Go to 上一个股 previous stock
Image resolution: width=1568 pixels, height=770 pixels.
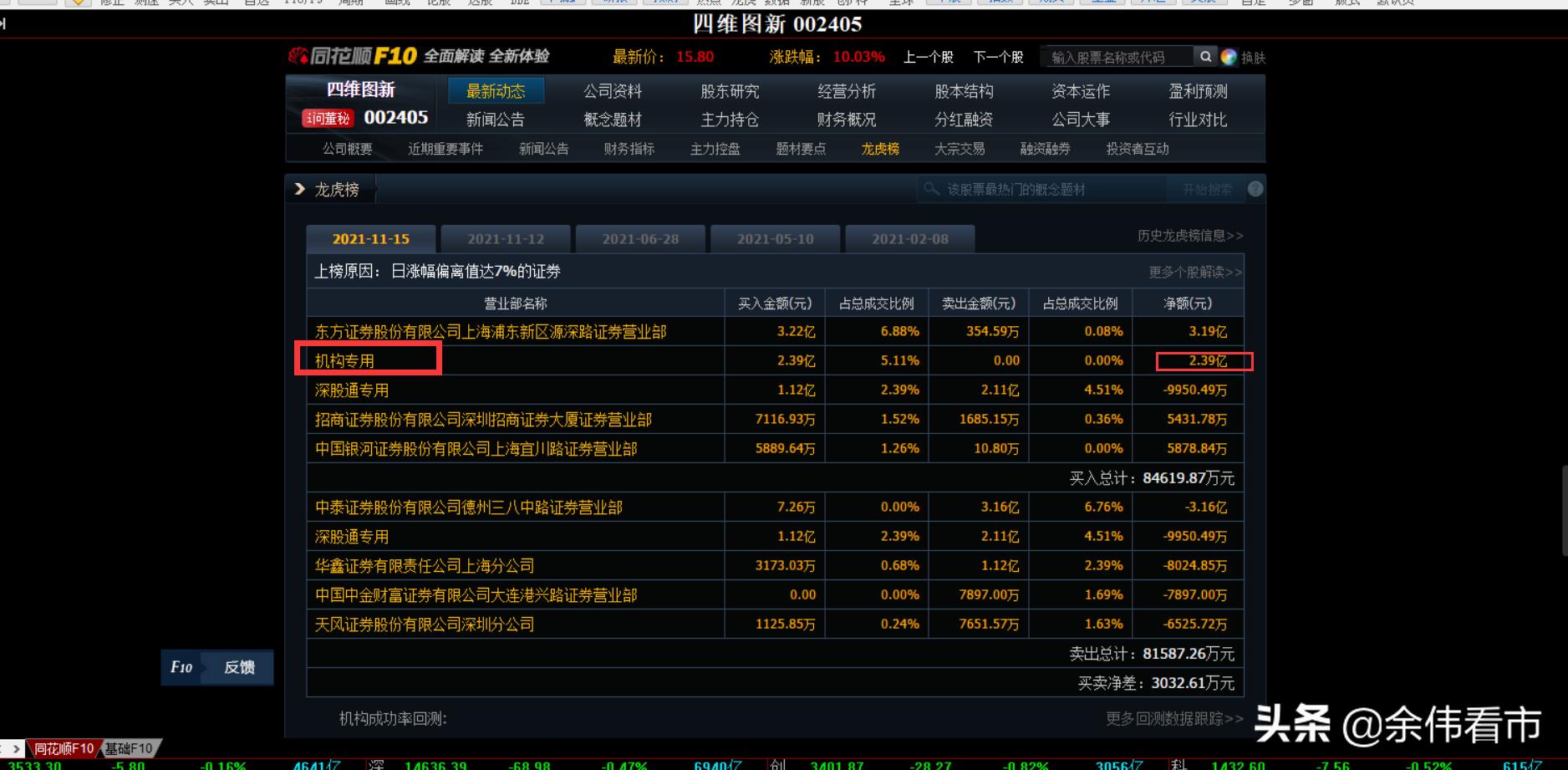click(928, 57)
